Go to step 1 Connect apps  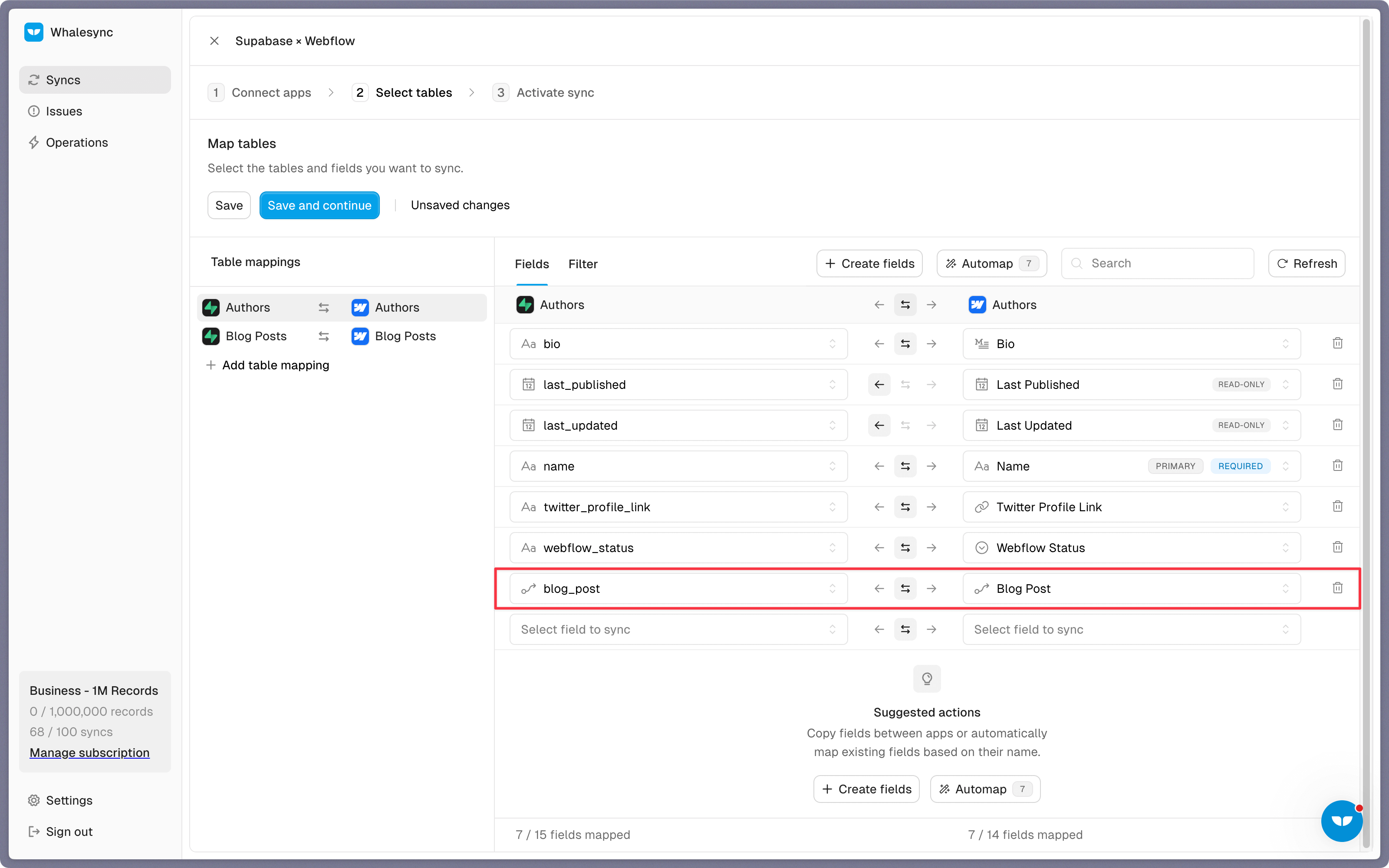pos(260,92)
